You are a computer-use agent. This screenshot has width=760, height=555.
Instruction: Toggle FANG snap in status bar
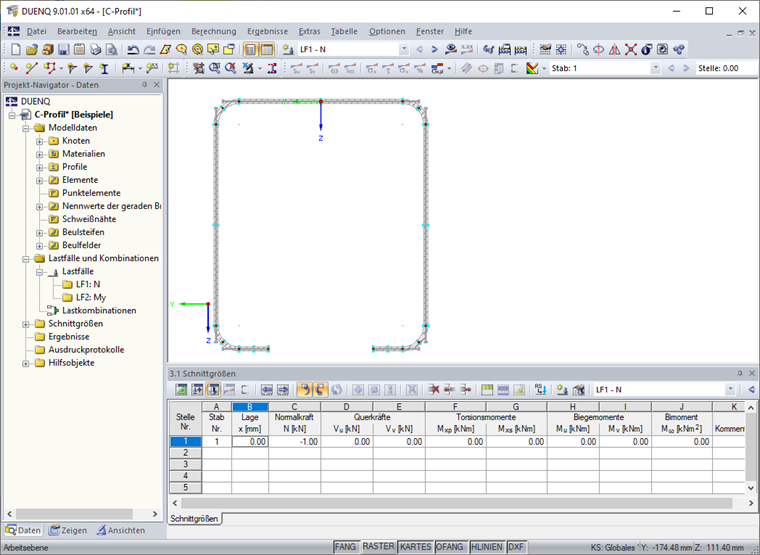pyautogui.click(x=345, y=547)
